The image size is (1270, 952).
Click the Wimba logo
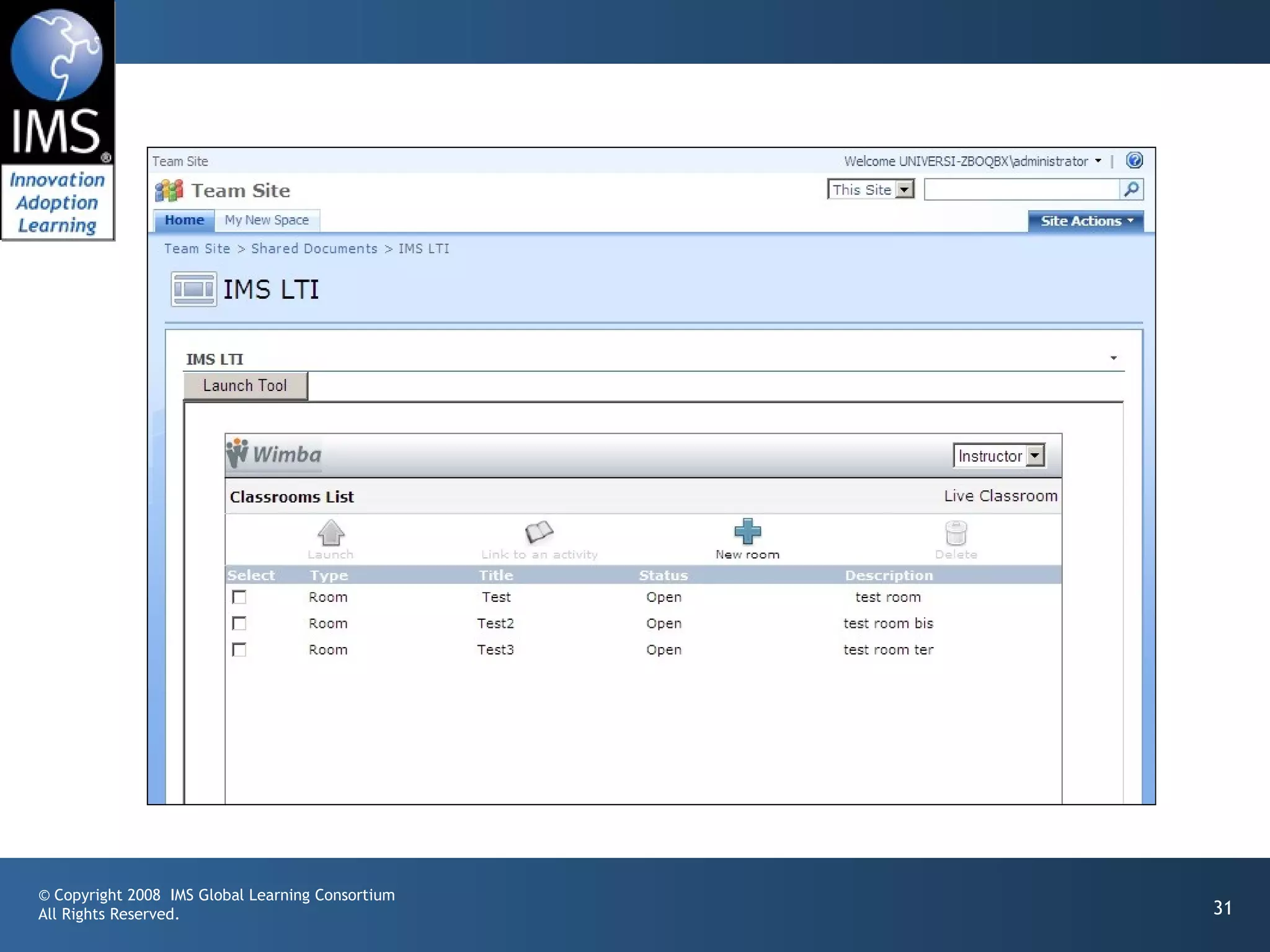(274, 454)
